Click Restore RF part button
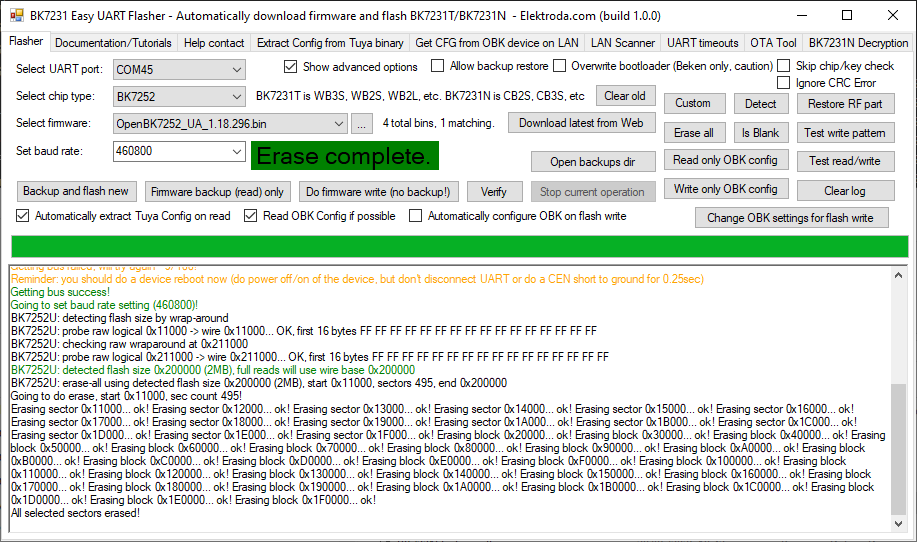Viewport: 917px width, 542px height. (x=845, y=104)
